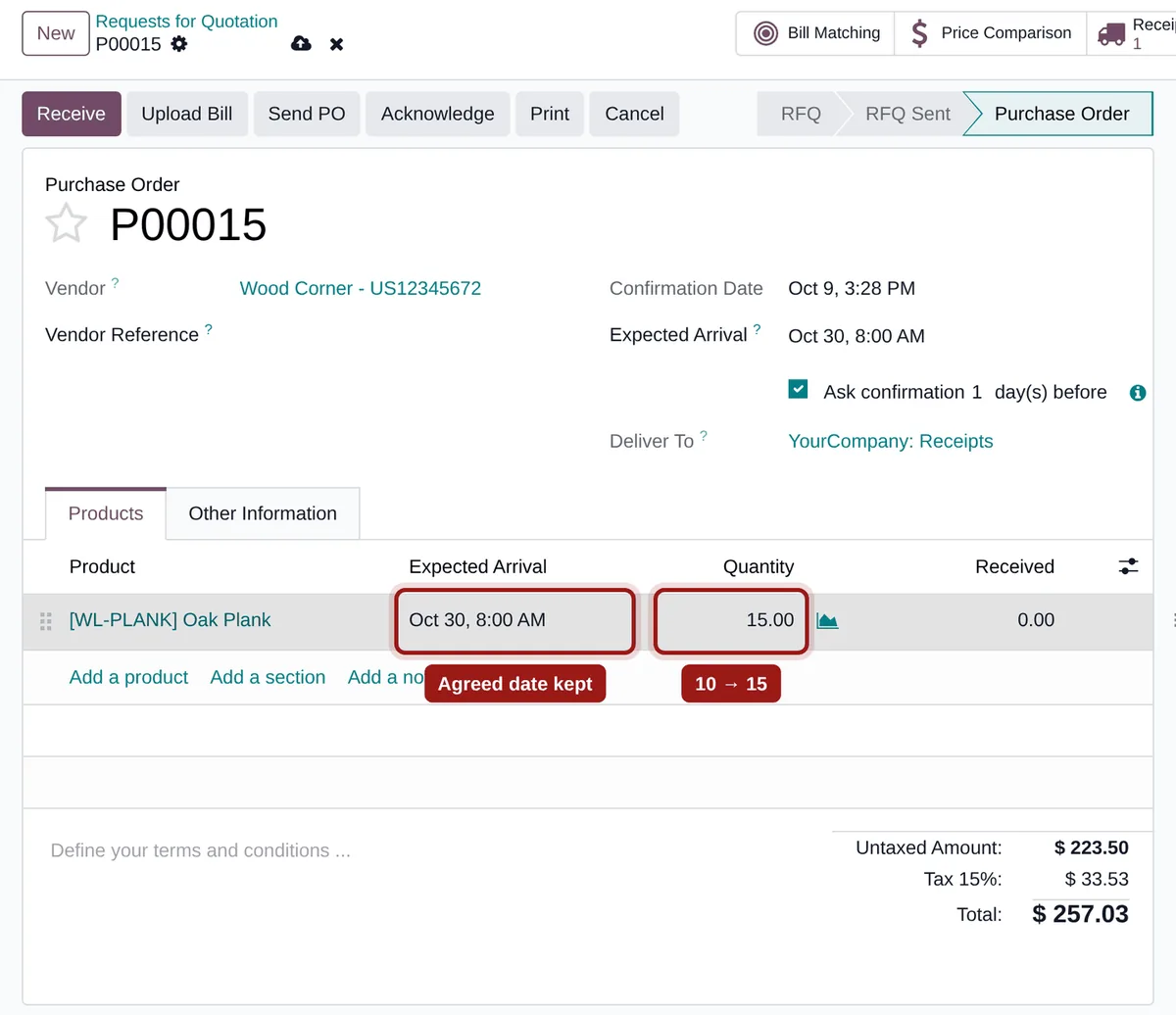Image resolution: width=1176 pixels, height=1015 pixels.
Task: Click the Received column header
Action: [x=1014, y=566]
